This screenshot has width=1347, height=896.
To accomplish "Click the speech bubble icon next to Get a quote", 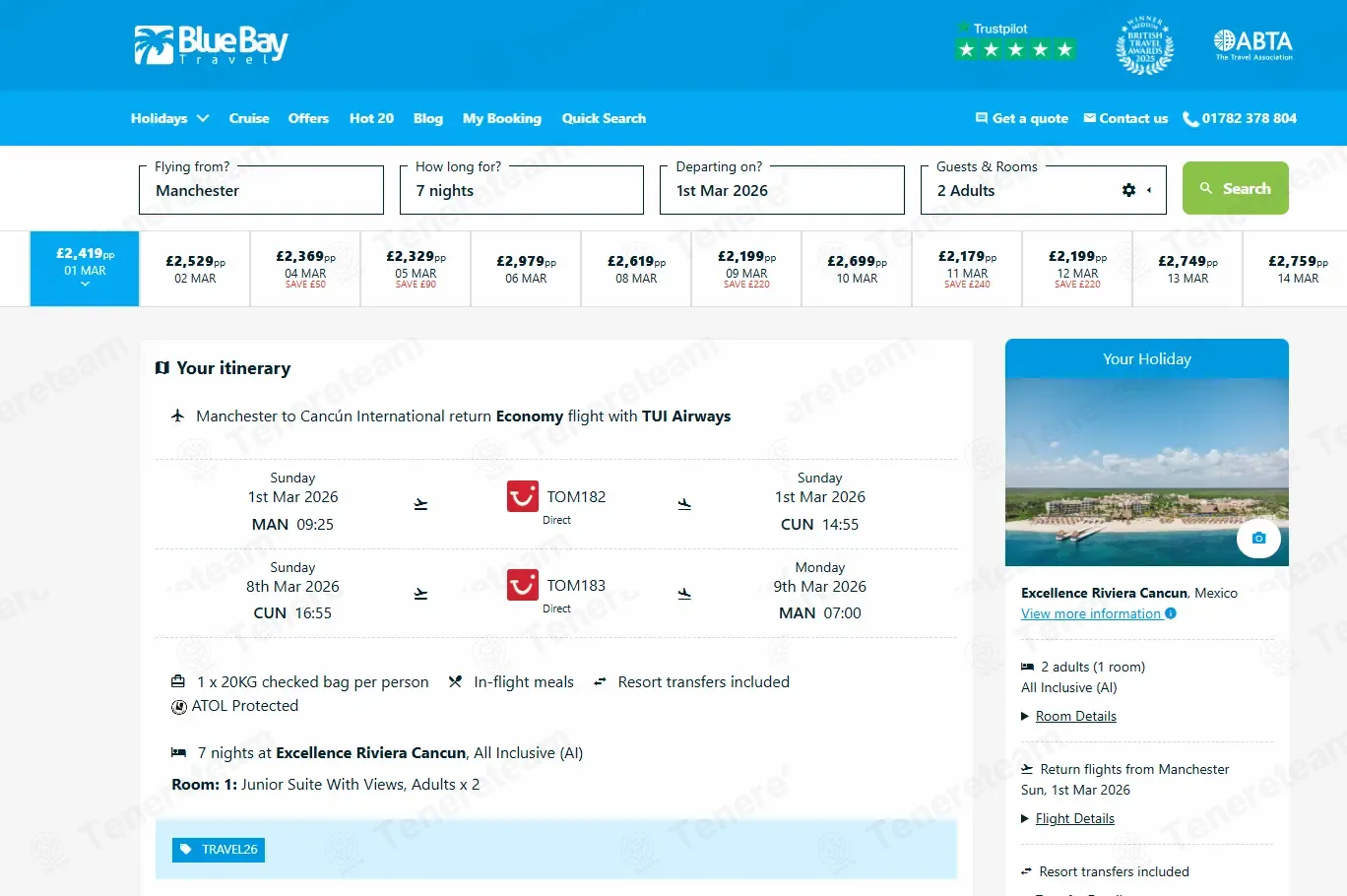I will [x=981, y=118].
